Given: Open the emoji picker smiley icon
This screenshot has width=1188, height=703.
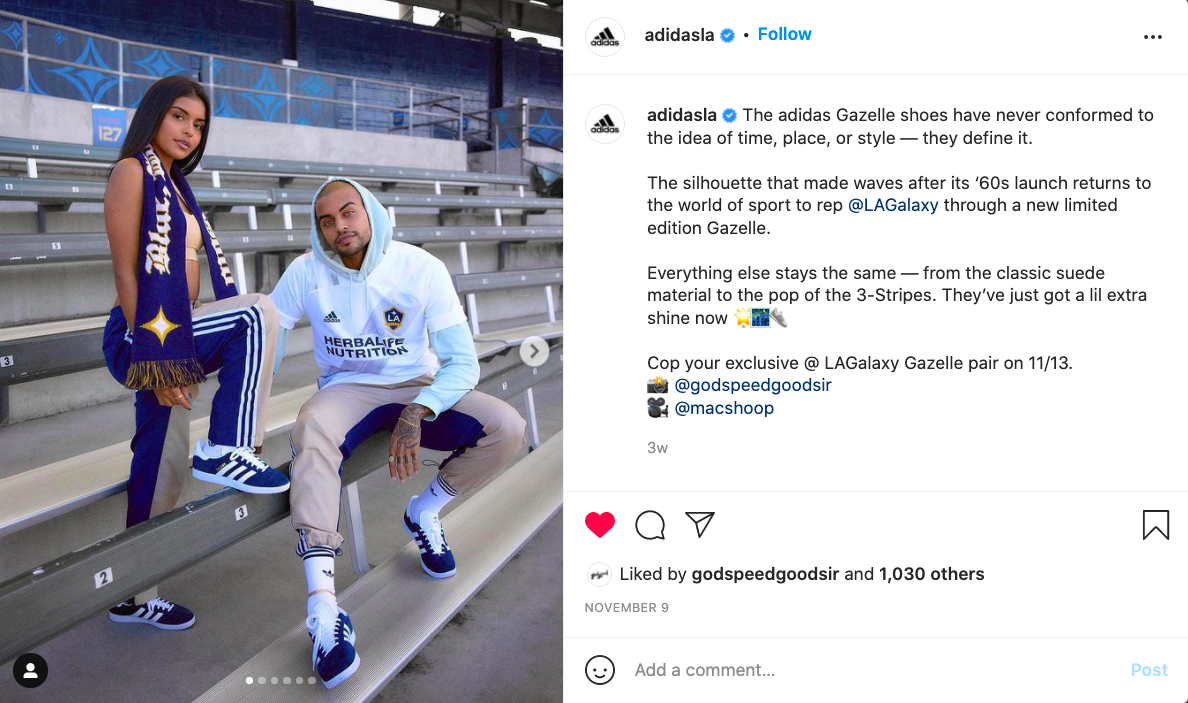Looking at the screenshot, I should point(599,670).
